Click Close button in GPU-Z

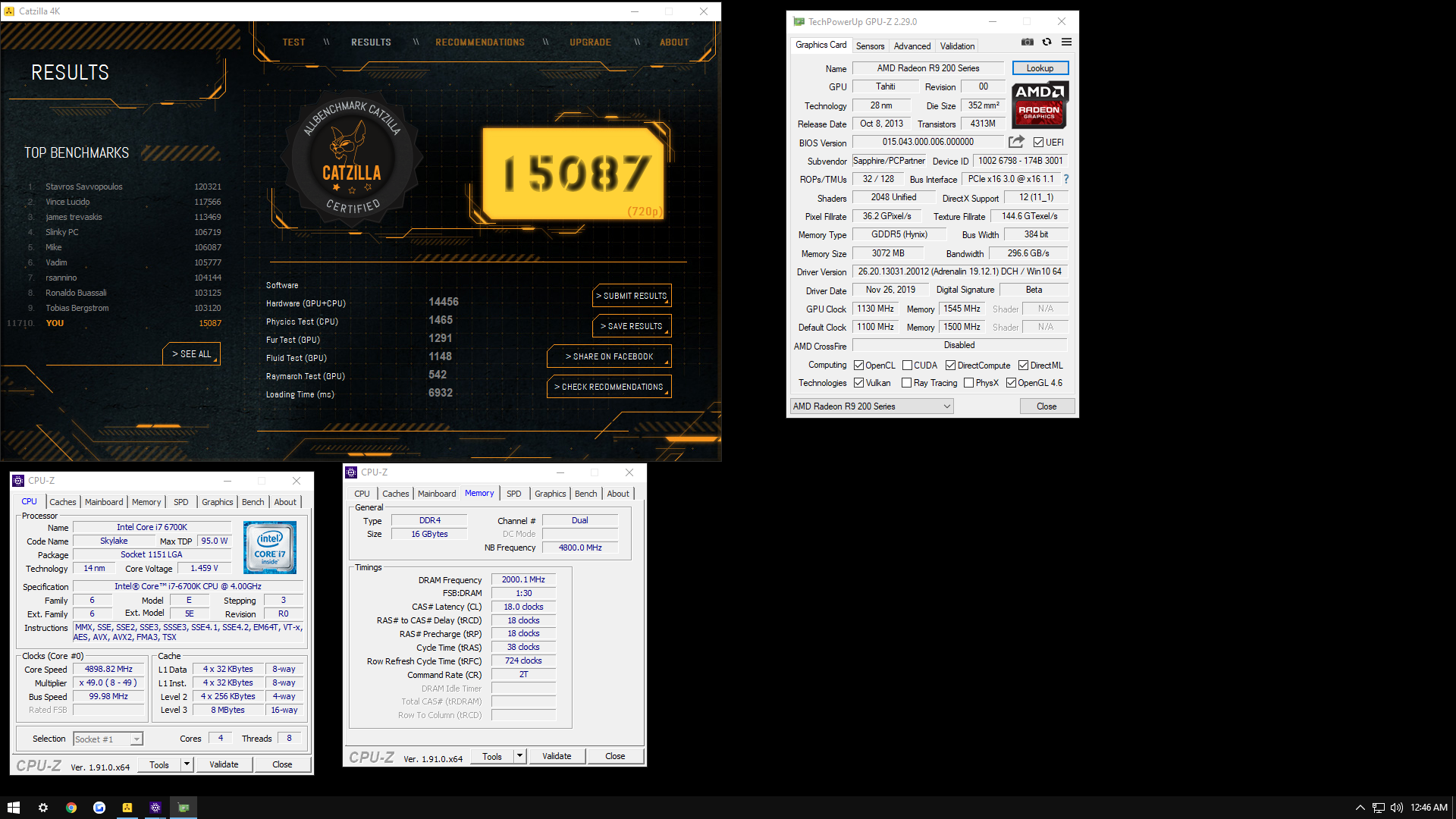pos(1046,406)
